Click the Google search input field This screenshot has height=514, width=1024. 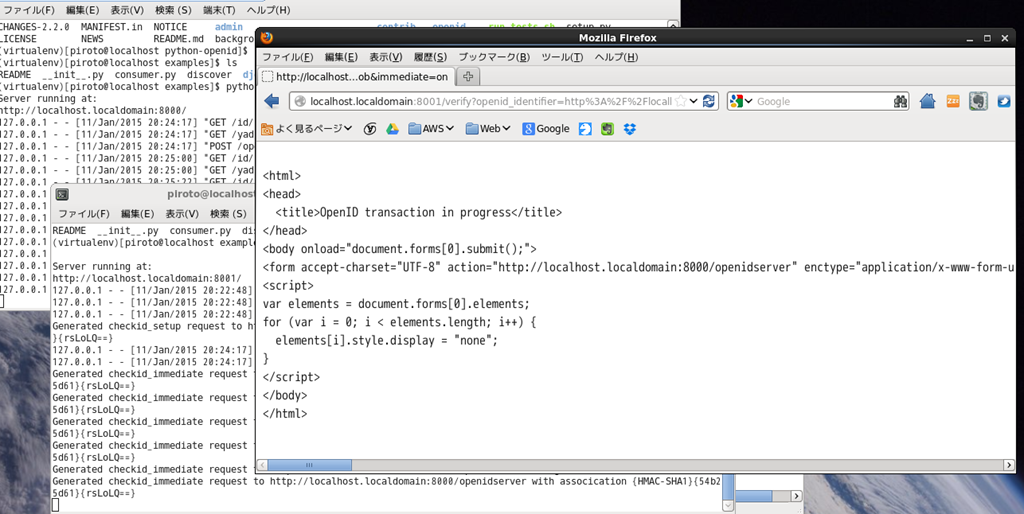coord(820,101)
